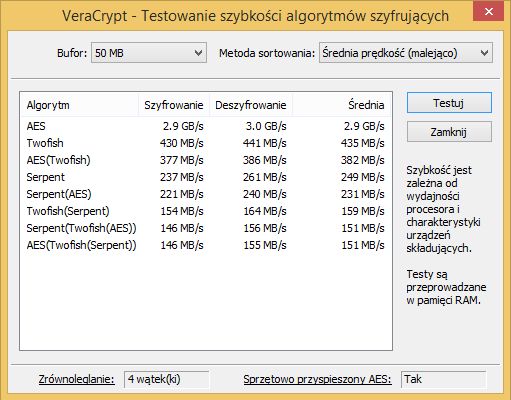Select the Twofish algorithm row

(x=206, y=143)
